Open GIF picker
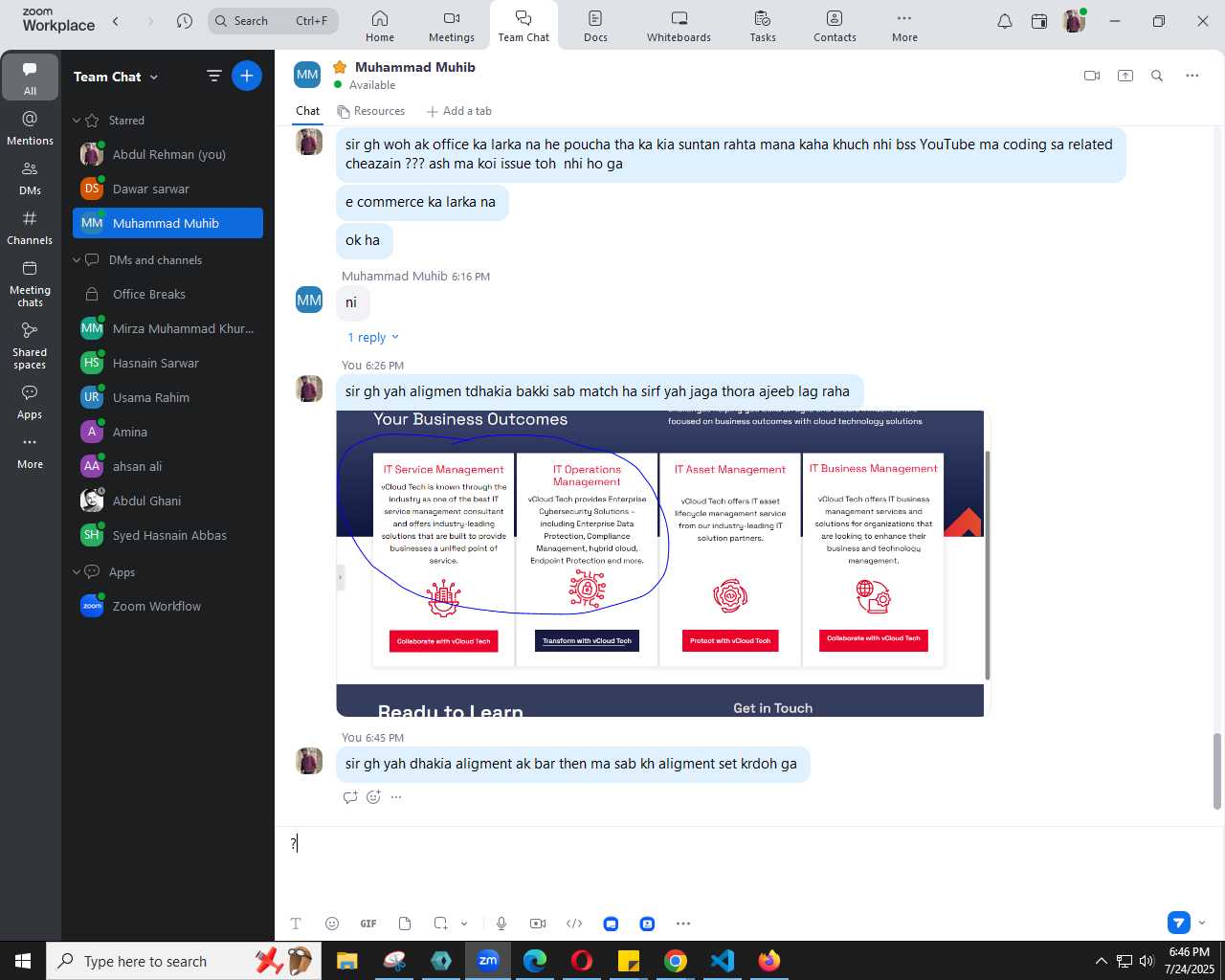The image size is (1225, 980). click(368, 924)
